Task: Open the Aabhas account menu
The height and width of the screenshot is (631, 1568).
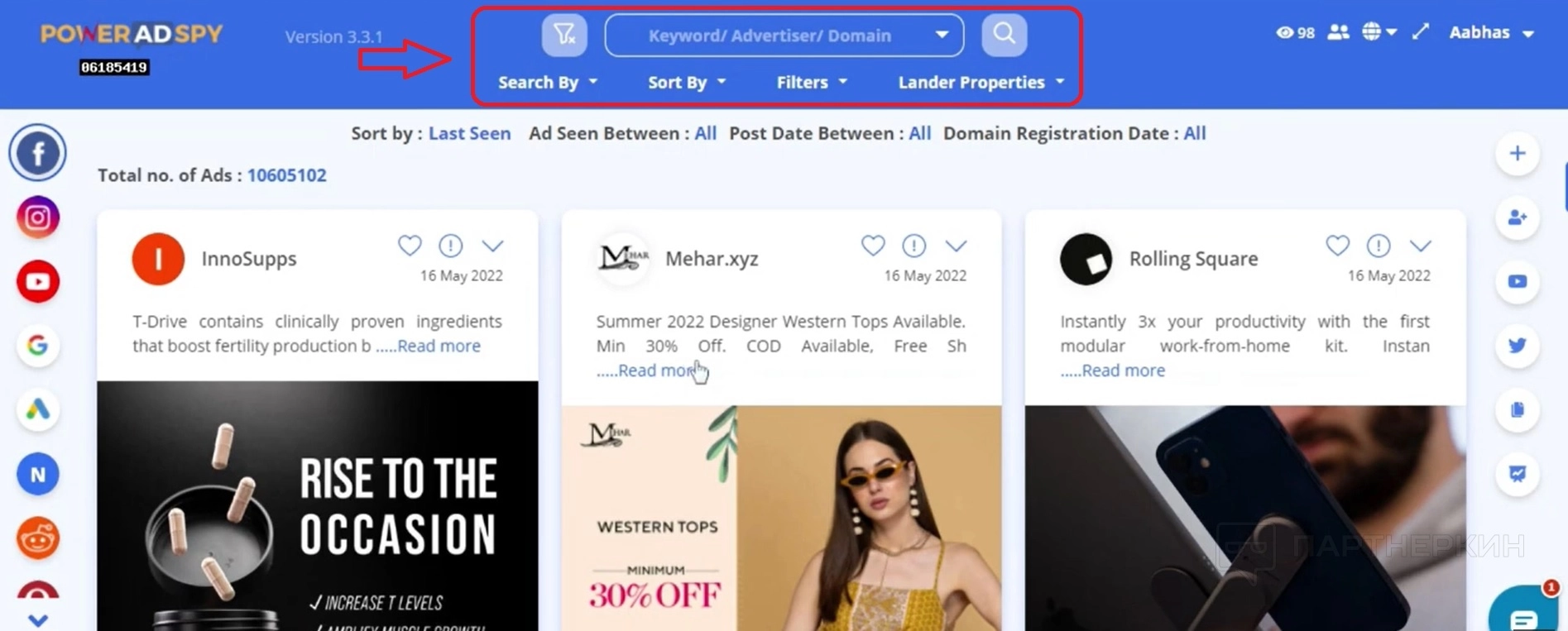Action: pos(1491,33)
